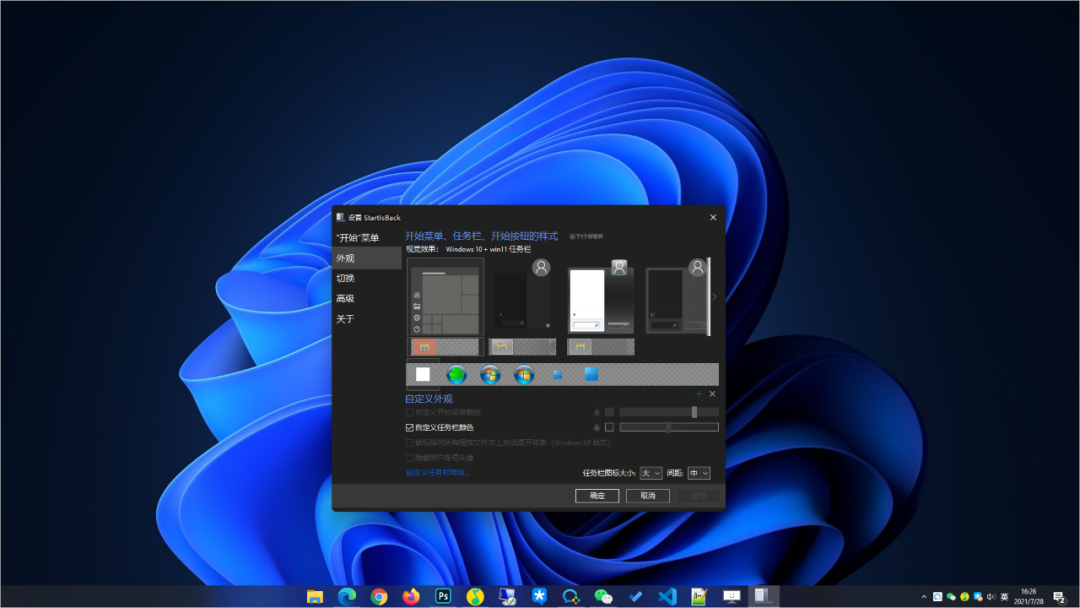The height and width of the screenshot is (608, 1080).
Task: Open Visual Studio Code from the taskbar
Action: [x=667, y=596]
